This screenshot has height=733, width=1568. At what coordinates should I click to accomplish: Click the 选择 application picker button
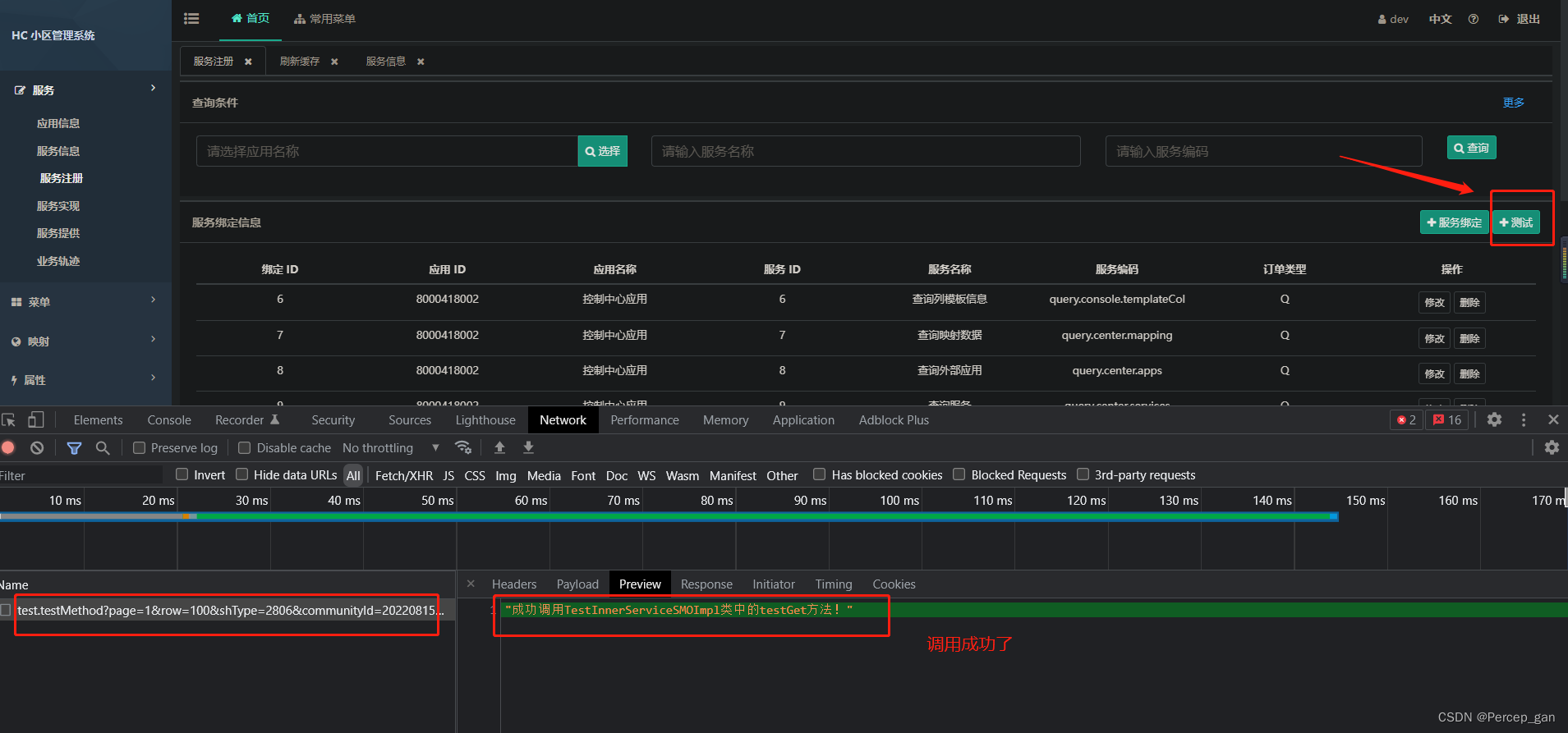click(603, 151)
